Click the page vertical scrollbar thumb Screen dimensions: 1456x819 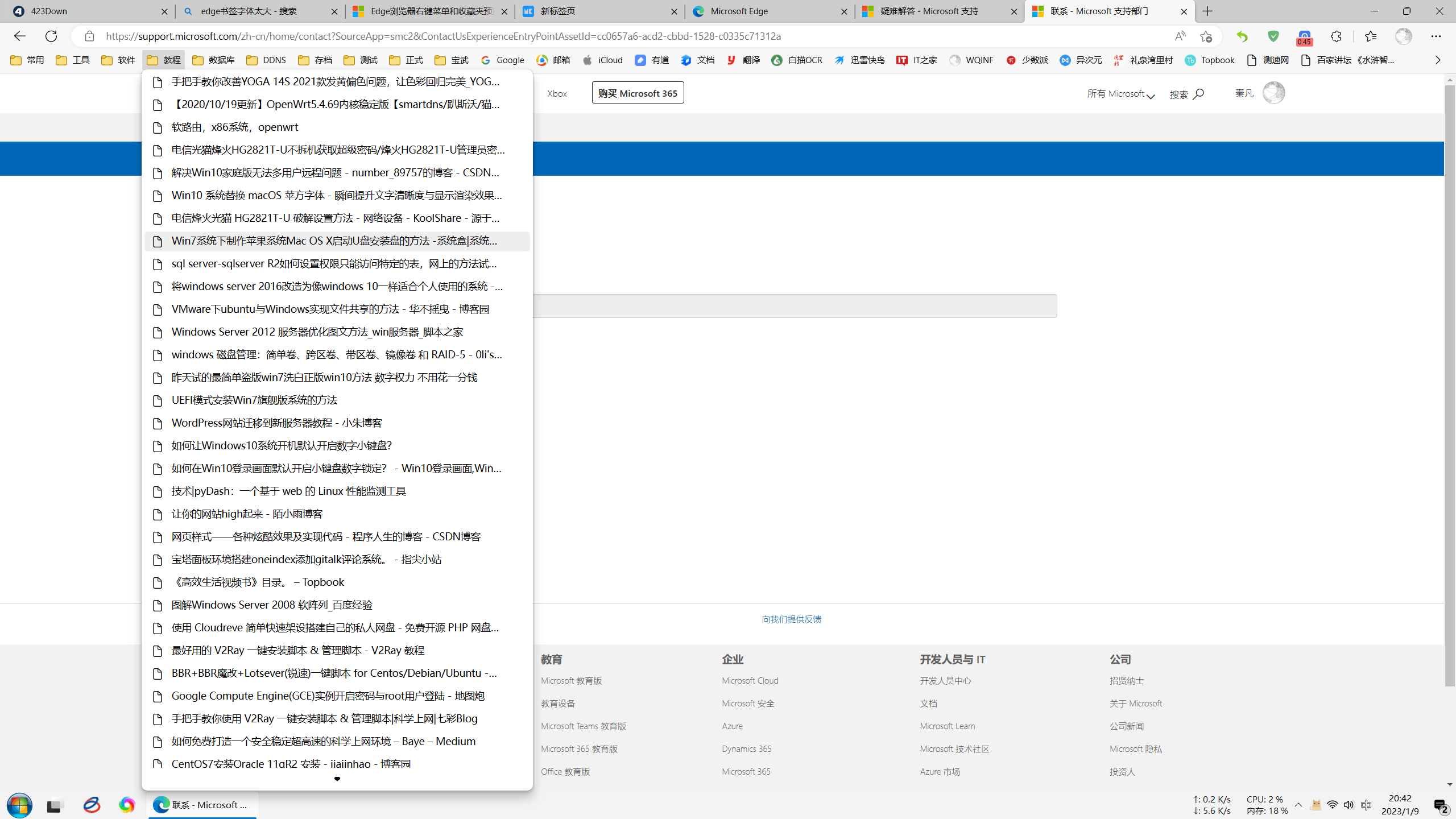(x=1450, y=386)
